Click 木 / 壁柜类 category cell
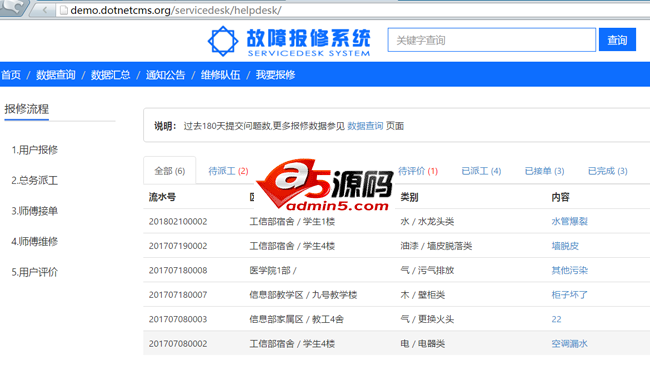 (422, 295)
